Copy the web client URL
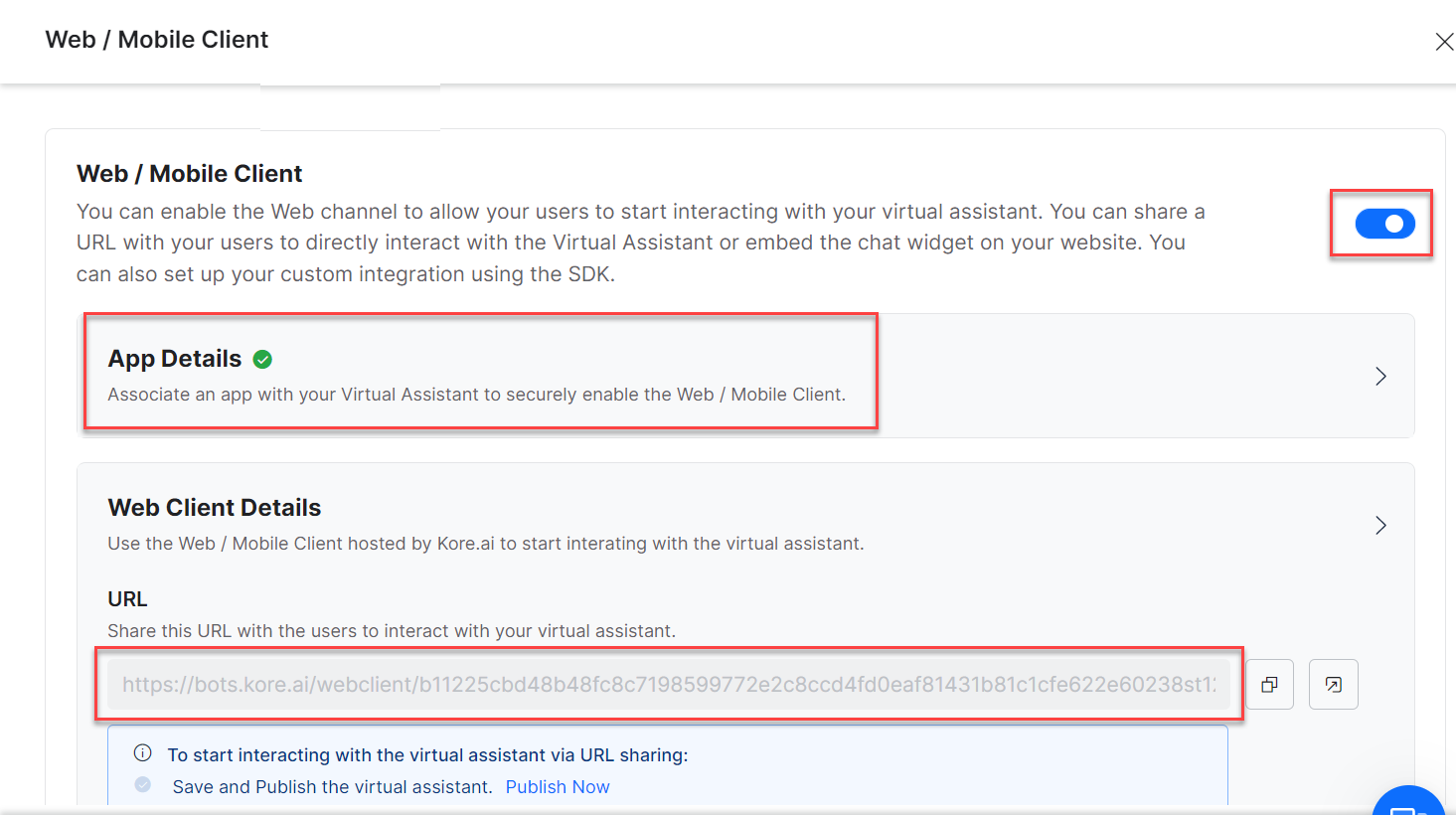This screenshot has width=1456, height=815. pos(1269,685)
